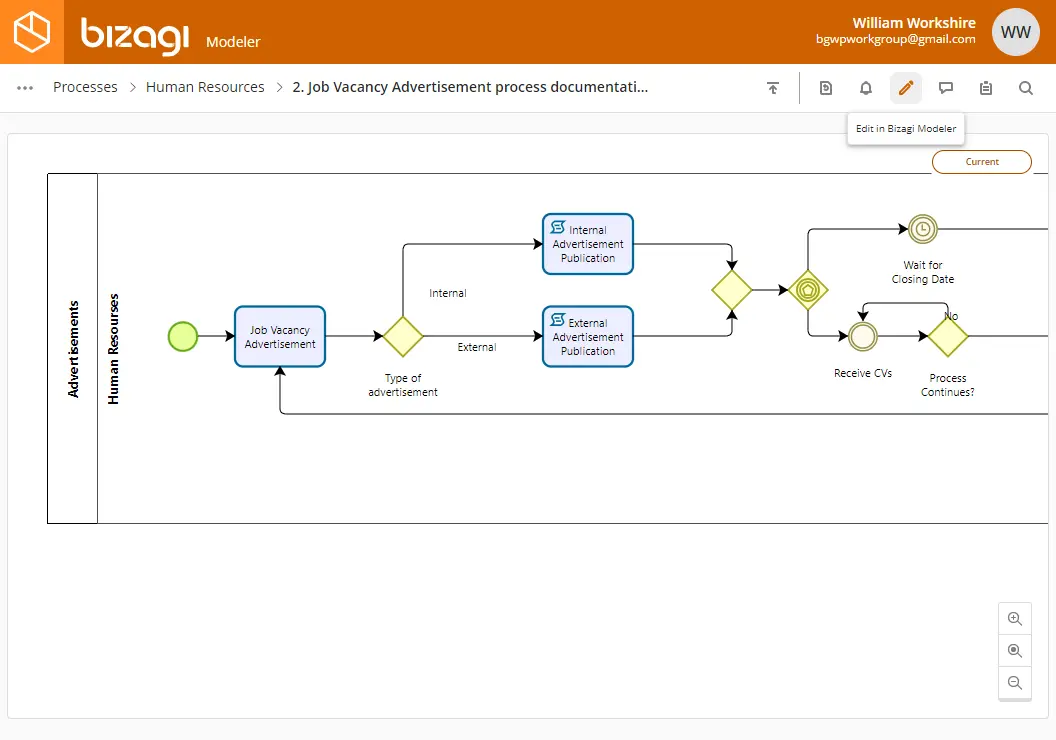Zoom out of the diagram
1056x740 pixels.
coord(1014,683)
